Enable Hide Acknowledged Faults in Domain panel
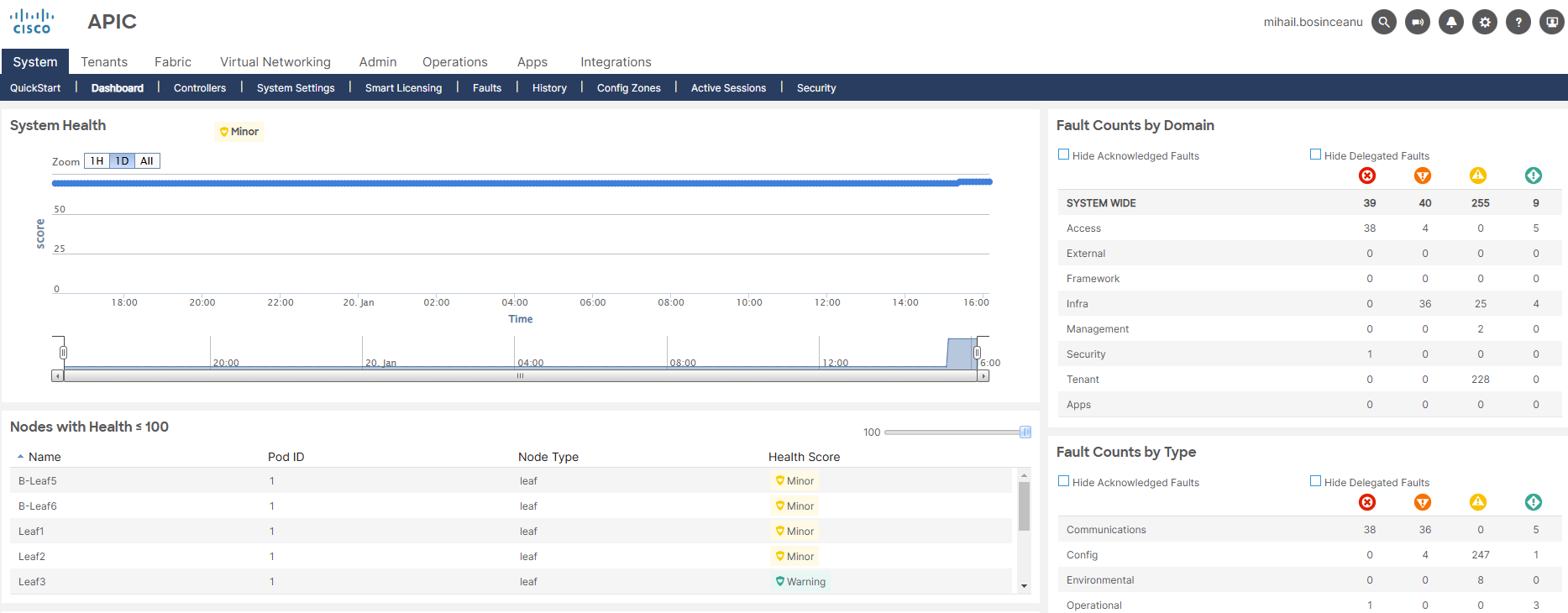The width and height of the screenshot is (1568, 613). 1063,155
